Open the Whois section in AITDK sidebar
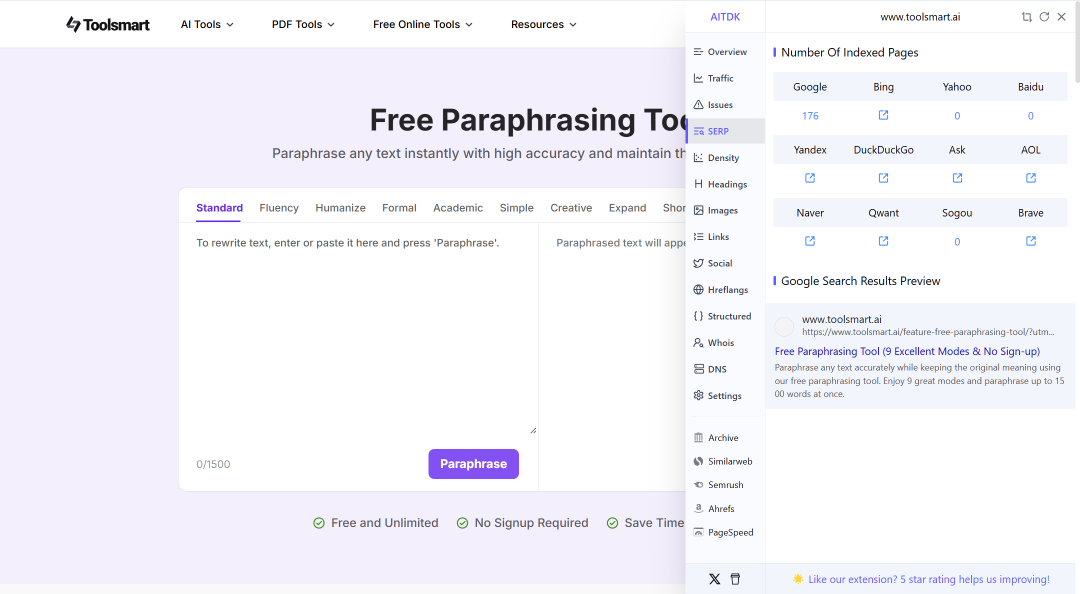1080x594 pixels. [x=725, y=342]
